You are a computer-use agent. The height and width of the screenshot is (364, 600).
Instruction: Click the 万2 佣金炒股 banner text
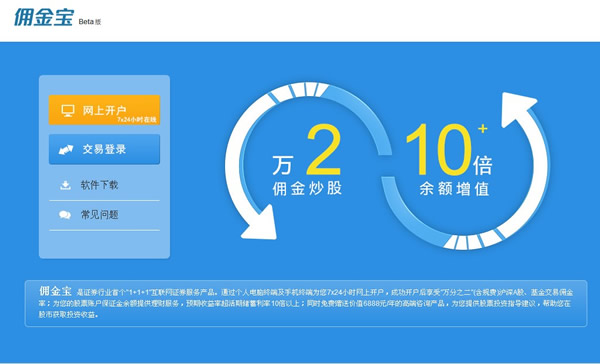point(307,160)
